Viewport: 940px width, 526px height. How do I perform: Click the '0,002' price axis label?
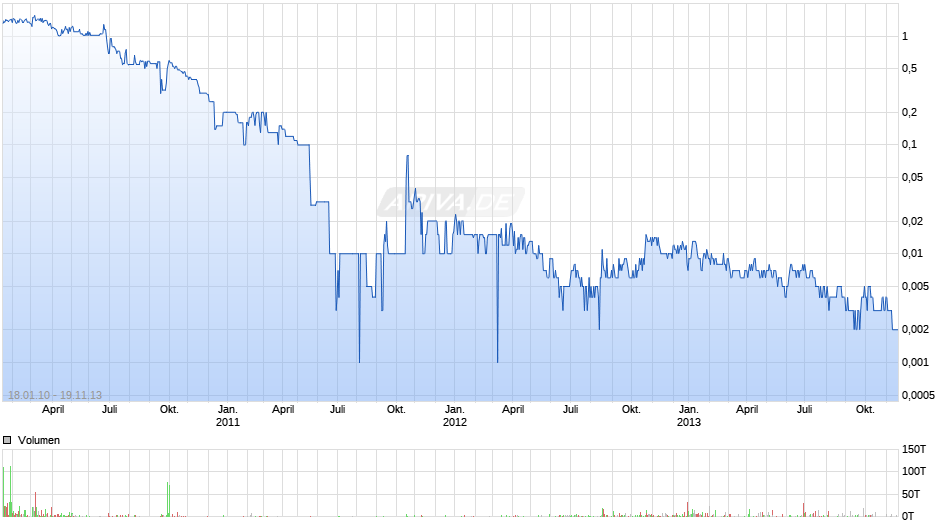pyautogui.click(x=915, y=329)
